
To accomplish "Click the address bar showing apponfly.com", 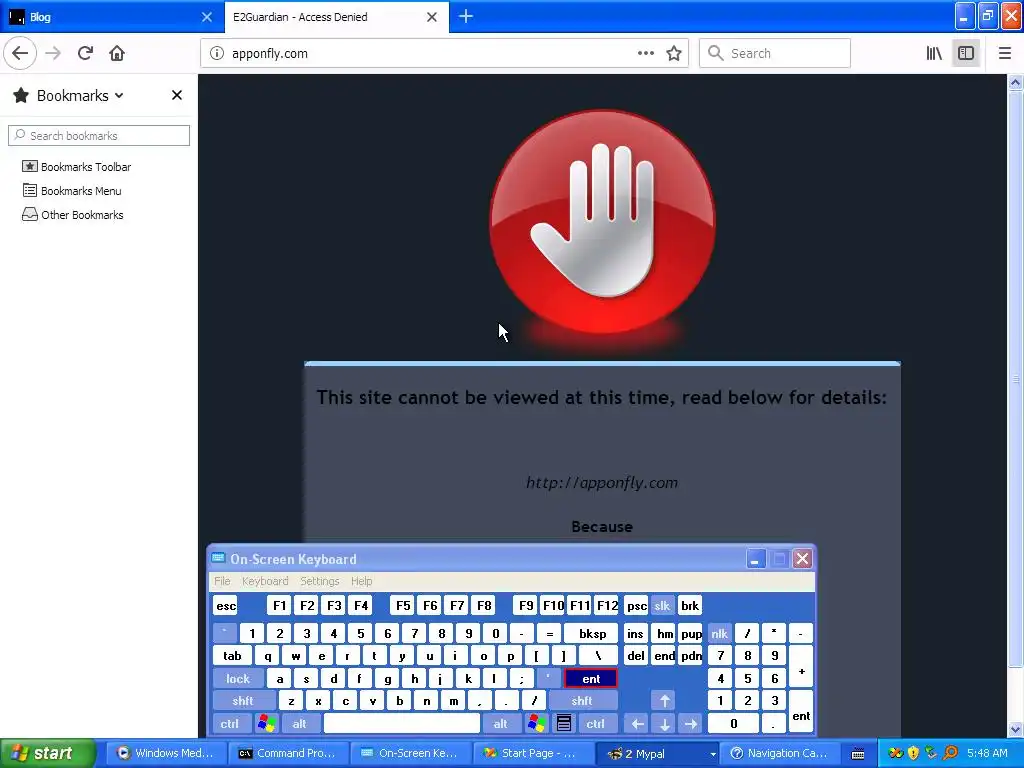I will pyautogui.click(x=444, y=54).
